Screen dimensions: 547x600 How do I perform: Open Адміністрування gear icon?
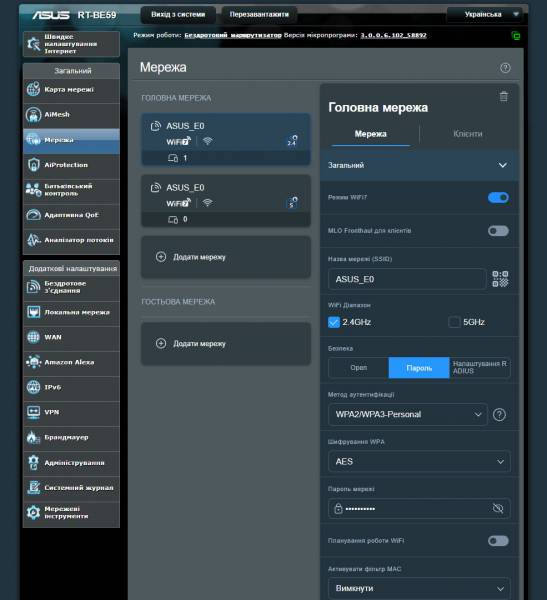[x=33, y=463]
